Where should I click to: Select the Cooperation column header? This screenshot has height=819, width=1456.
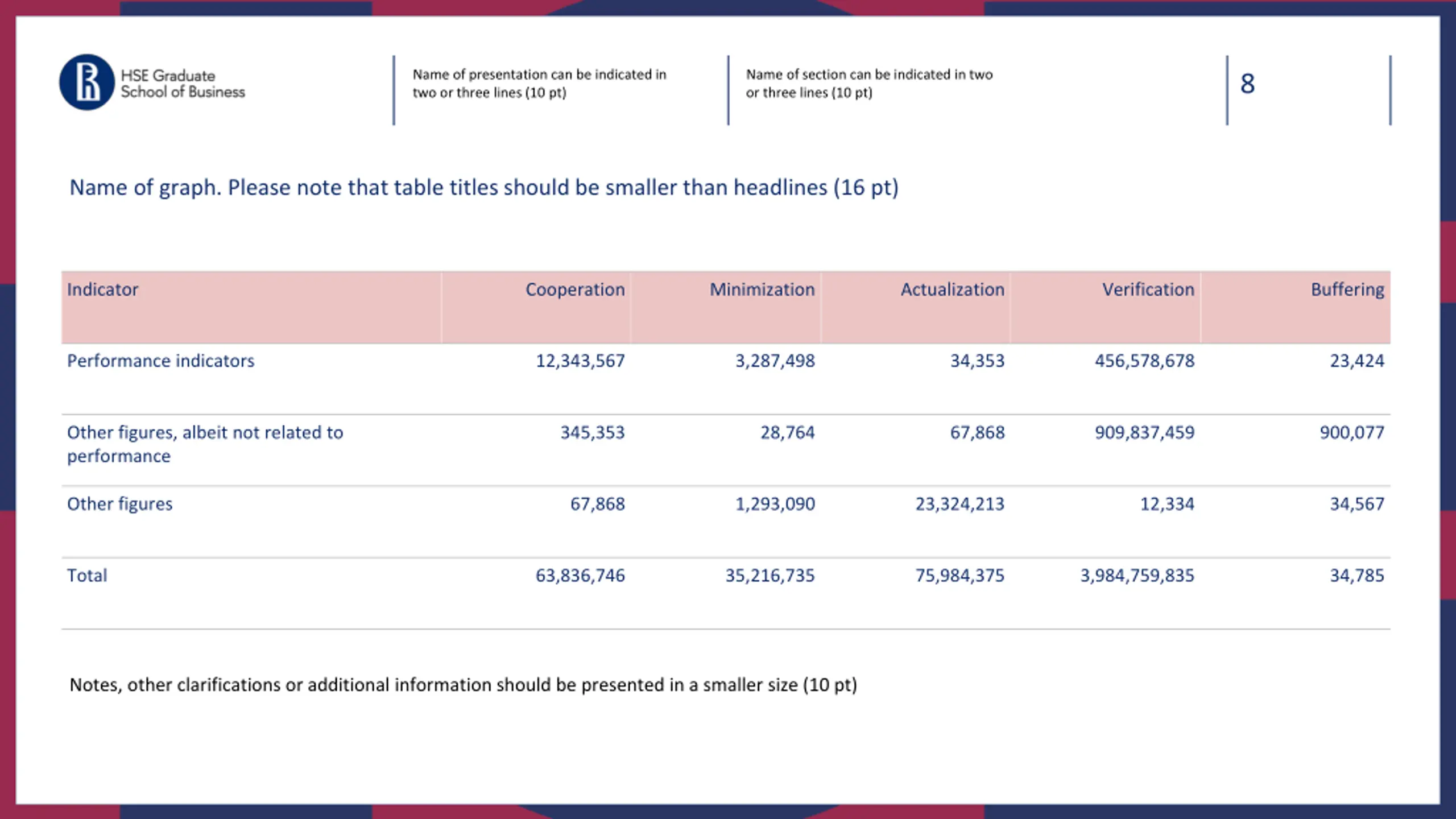click(536, 307)
